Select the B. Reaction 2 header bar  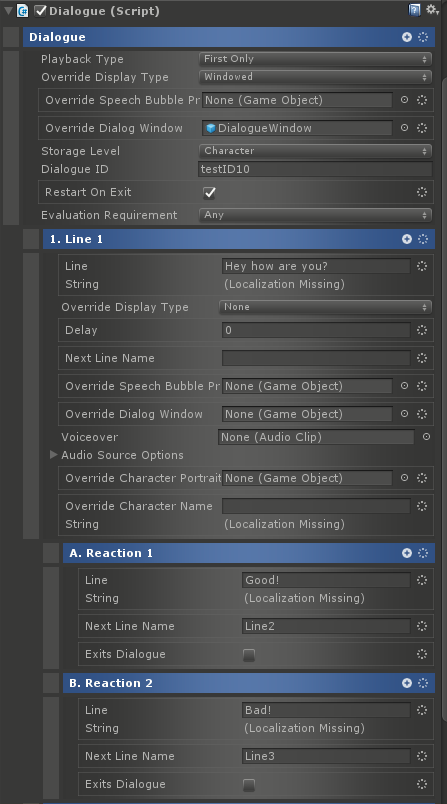pyautogui.click(x=249, y=683)
